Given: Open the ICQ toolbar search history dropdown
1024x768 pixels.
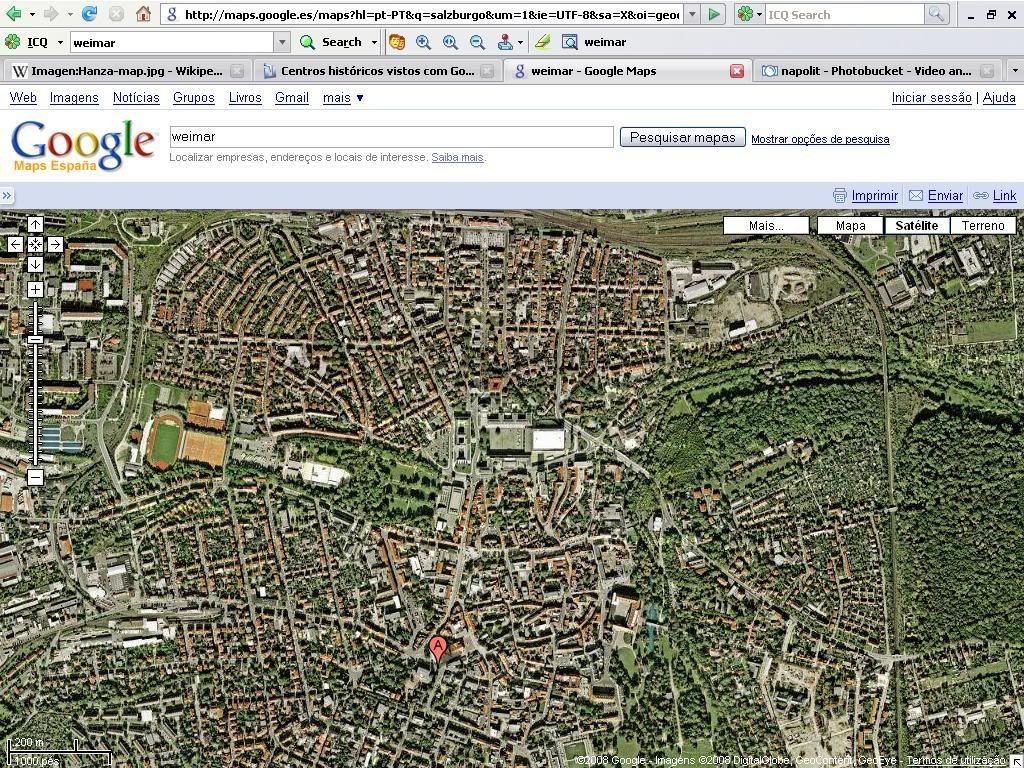Looking at the screenshot, I should pyautogui.click(x=282, y=42).
